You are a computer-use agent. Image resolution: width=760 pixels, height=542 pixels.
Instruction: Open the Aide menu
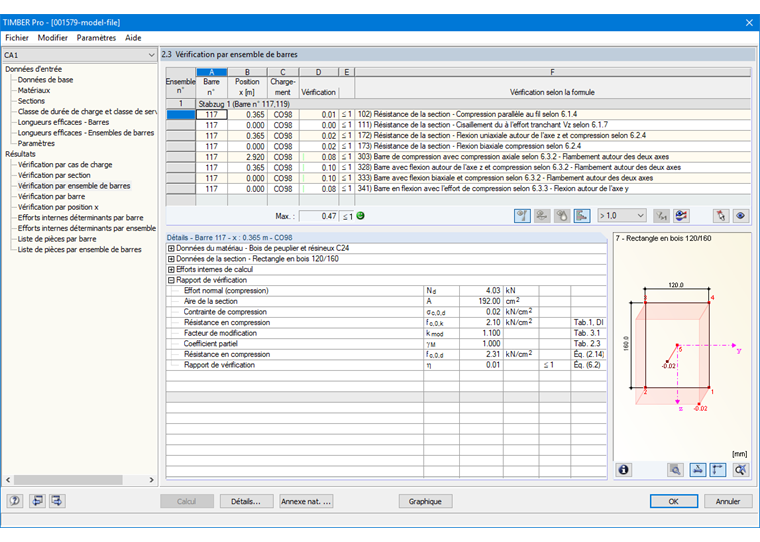pos(133,38)
